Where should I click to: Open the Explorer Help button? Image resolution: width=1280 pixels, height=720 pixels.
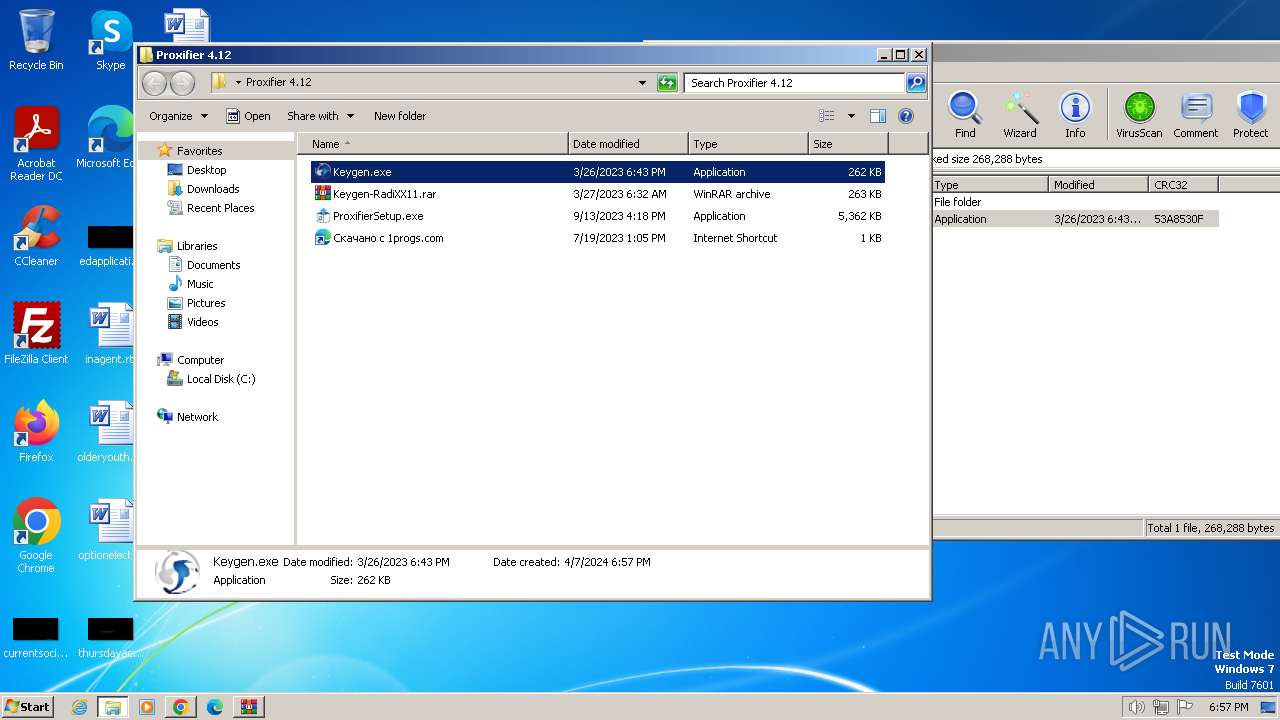coord(906,116)
